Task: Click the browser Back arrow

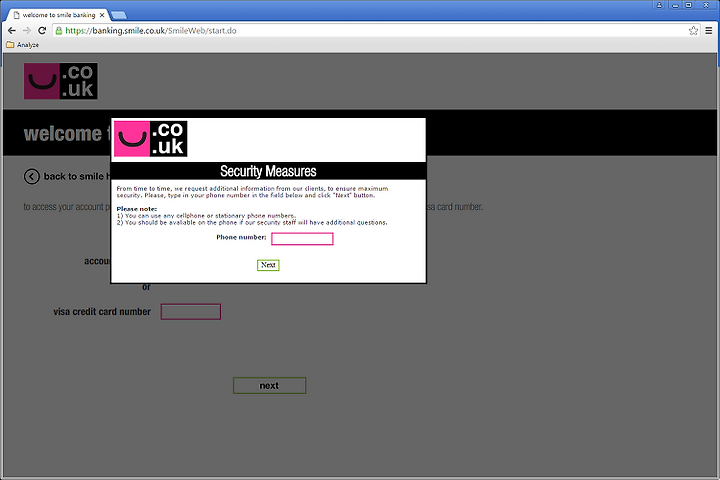Action: click(11, 30)
